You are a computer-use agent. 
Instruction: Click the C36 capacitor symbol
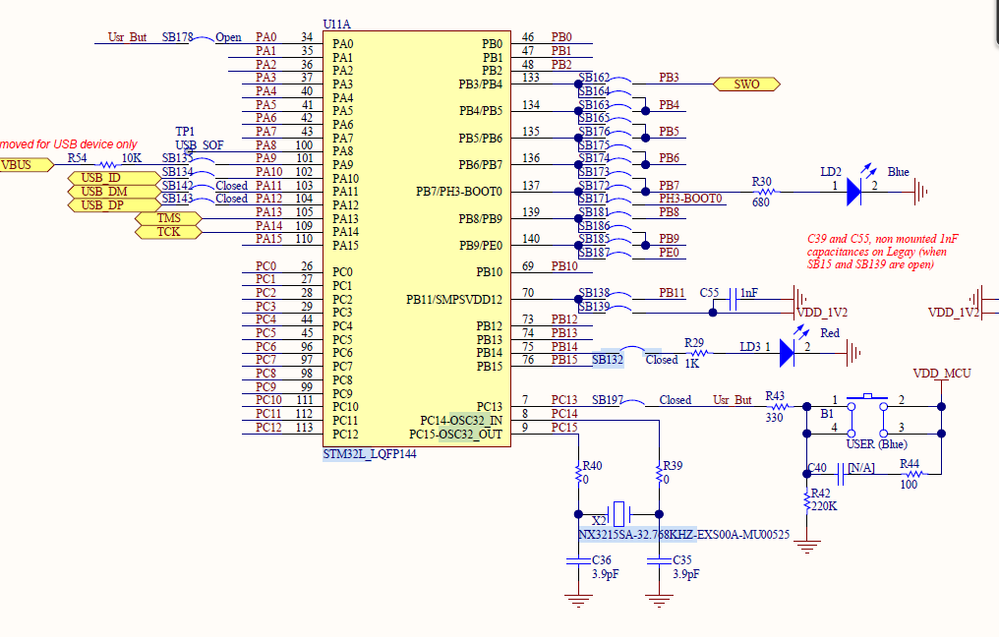coord(578,561)
